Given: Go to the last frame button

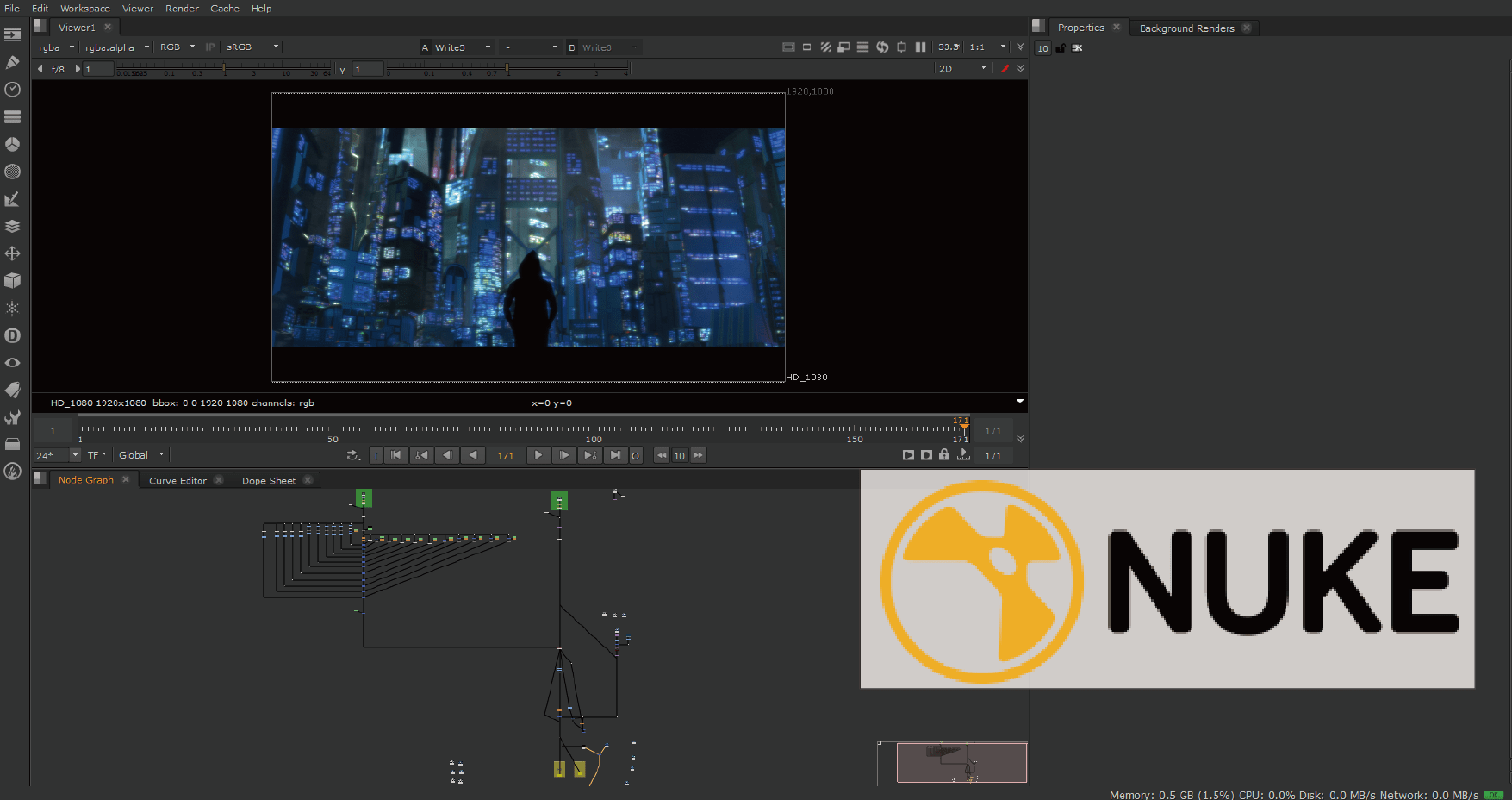Looking at the screenshot, I should coord(615,455).
